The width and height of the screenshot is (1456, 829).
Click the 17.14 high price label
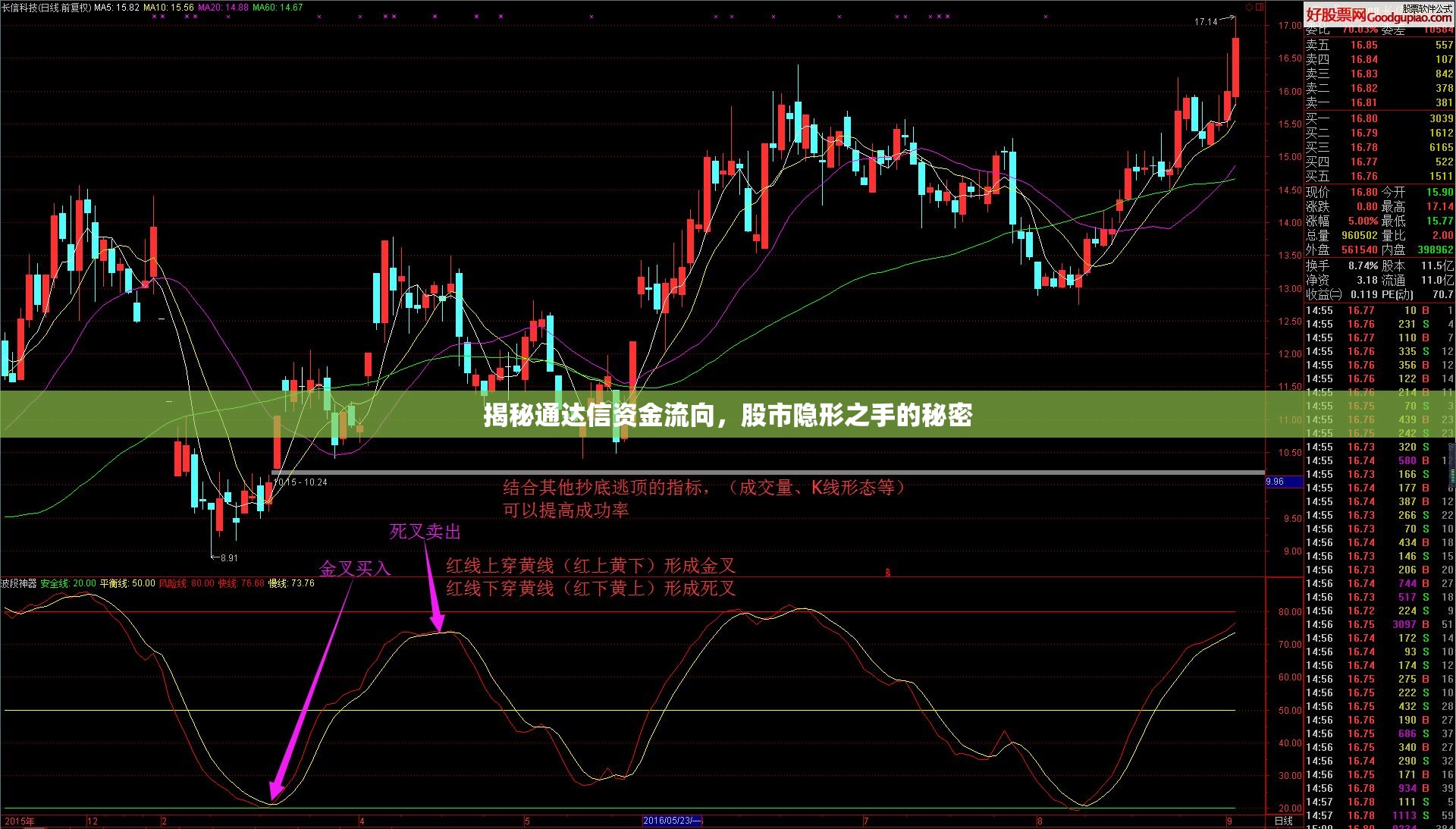1206,22
